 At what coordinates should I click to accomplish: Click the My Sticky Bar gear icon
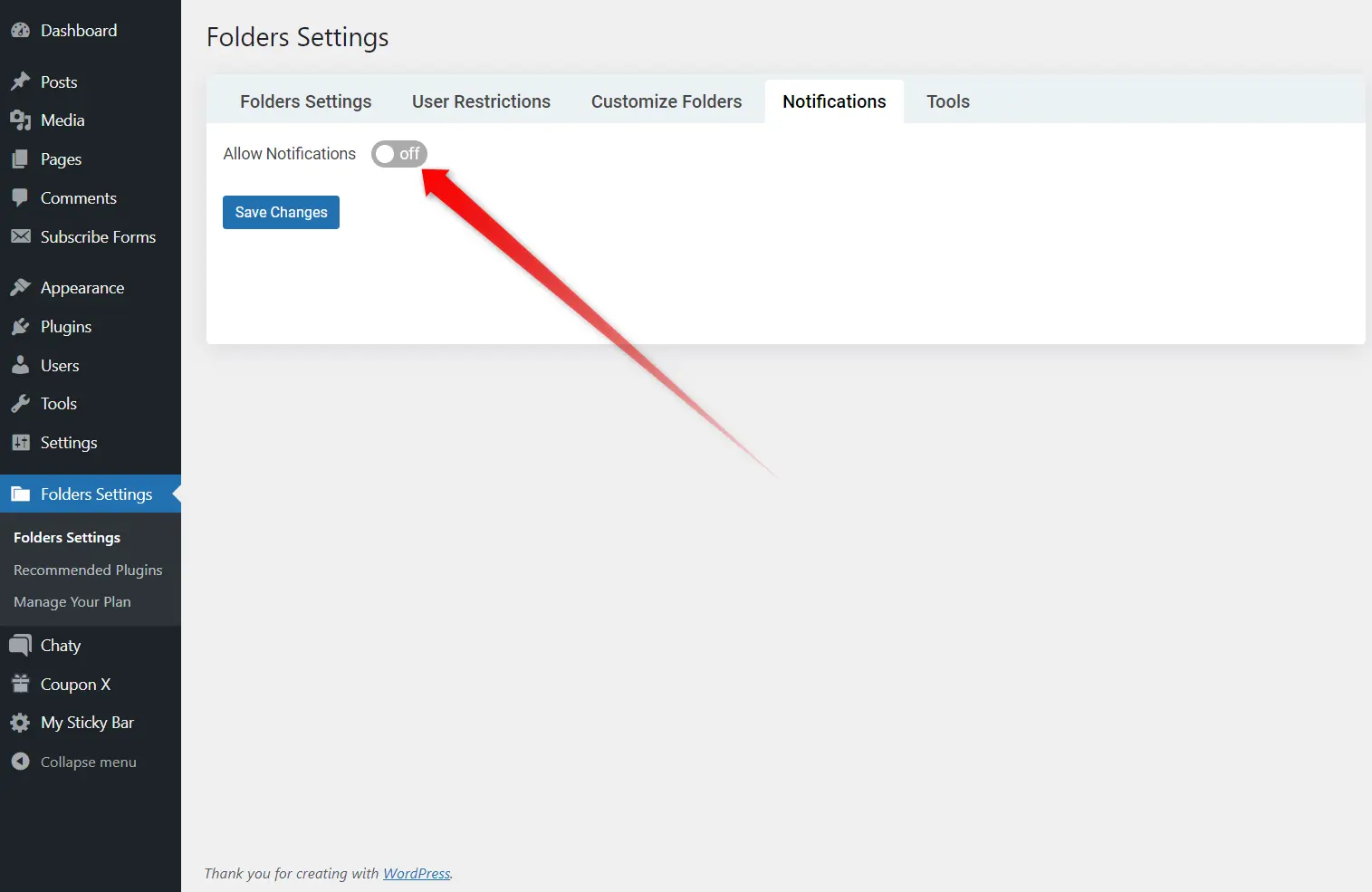pyautogui.click(x=20, y=723)
